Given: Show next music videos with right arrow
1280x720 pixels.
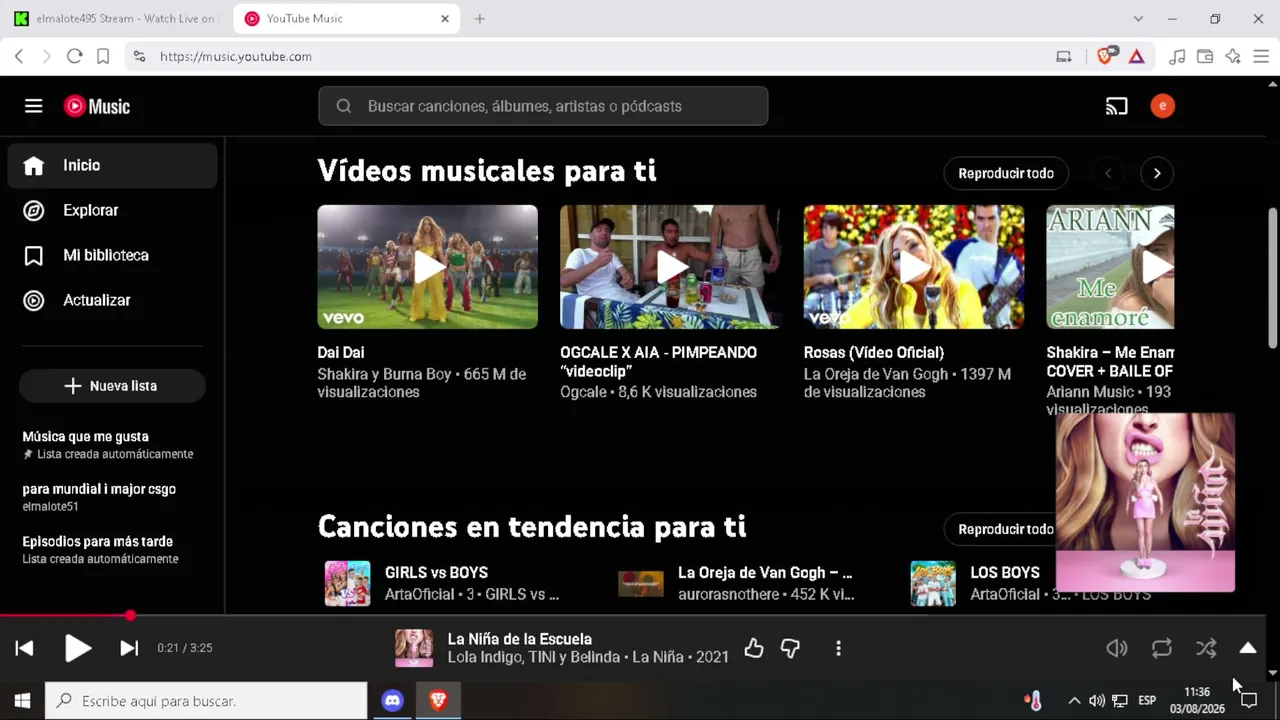Looking at the screenshot, I should tap(1157, 173).
